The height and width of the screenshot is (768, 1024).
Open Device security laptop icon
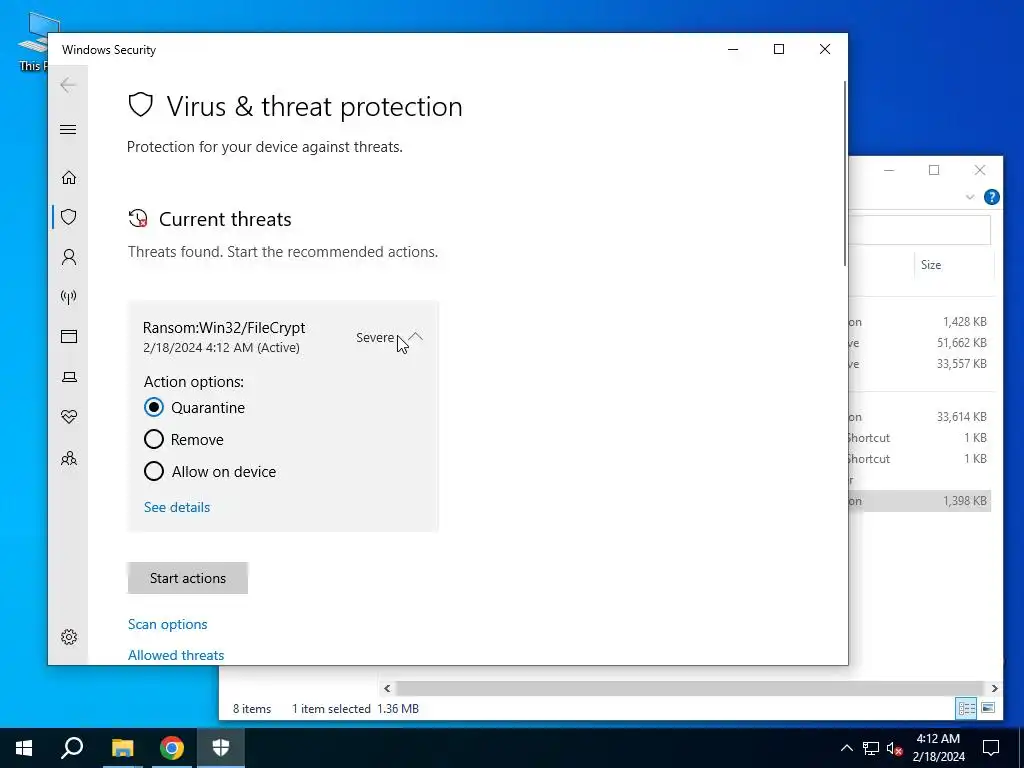69,377
